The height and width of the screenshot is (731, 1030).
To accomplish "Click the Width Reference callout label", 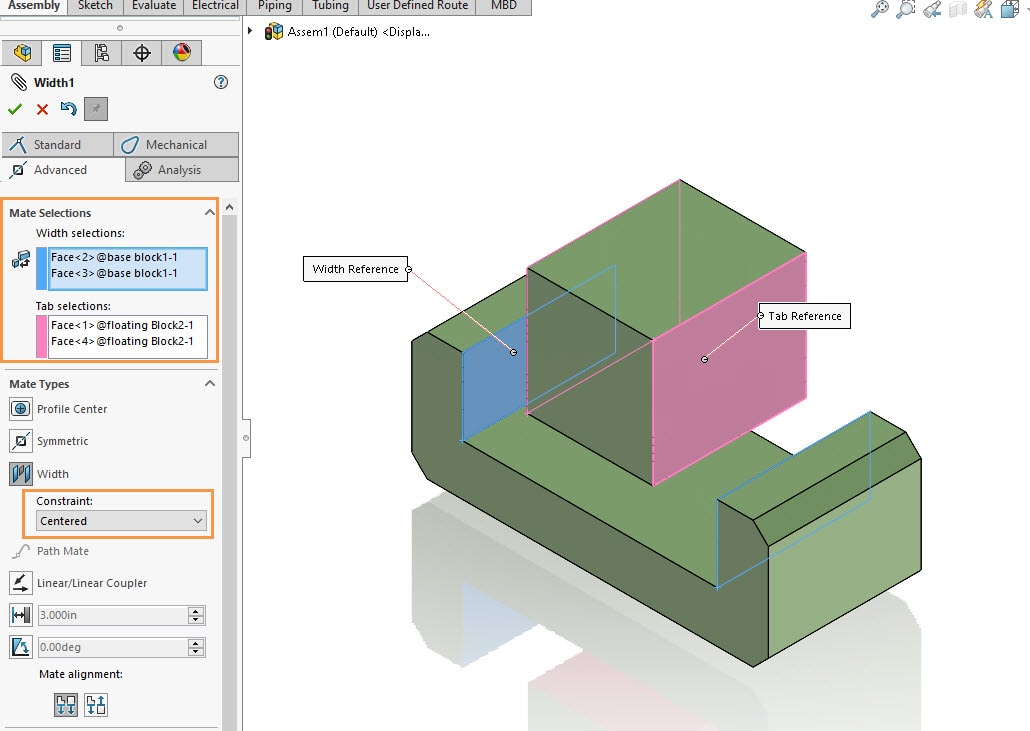I will tap(355, 269).
